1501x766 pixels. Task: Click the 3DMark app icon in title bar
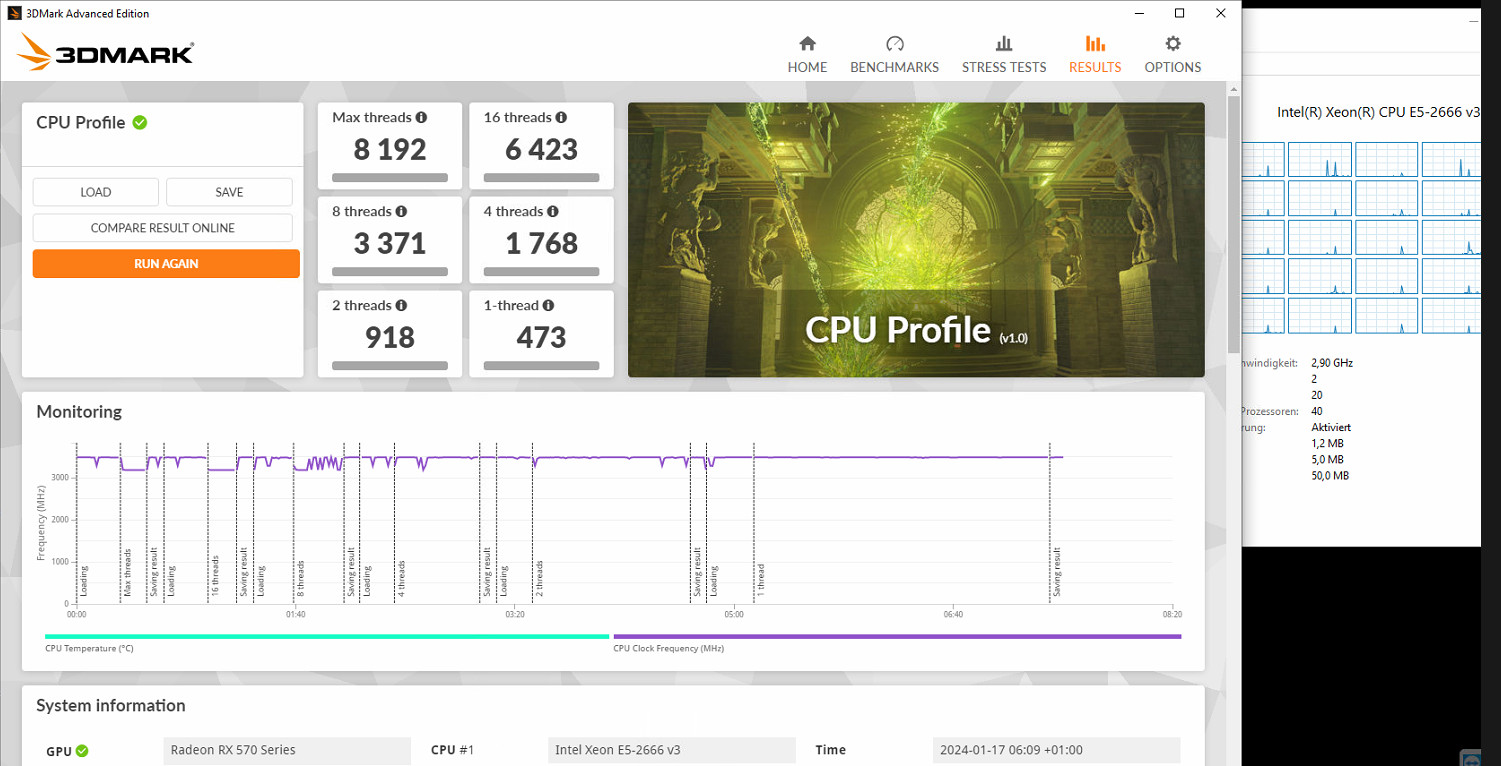(14, 13)
